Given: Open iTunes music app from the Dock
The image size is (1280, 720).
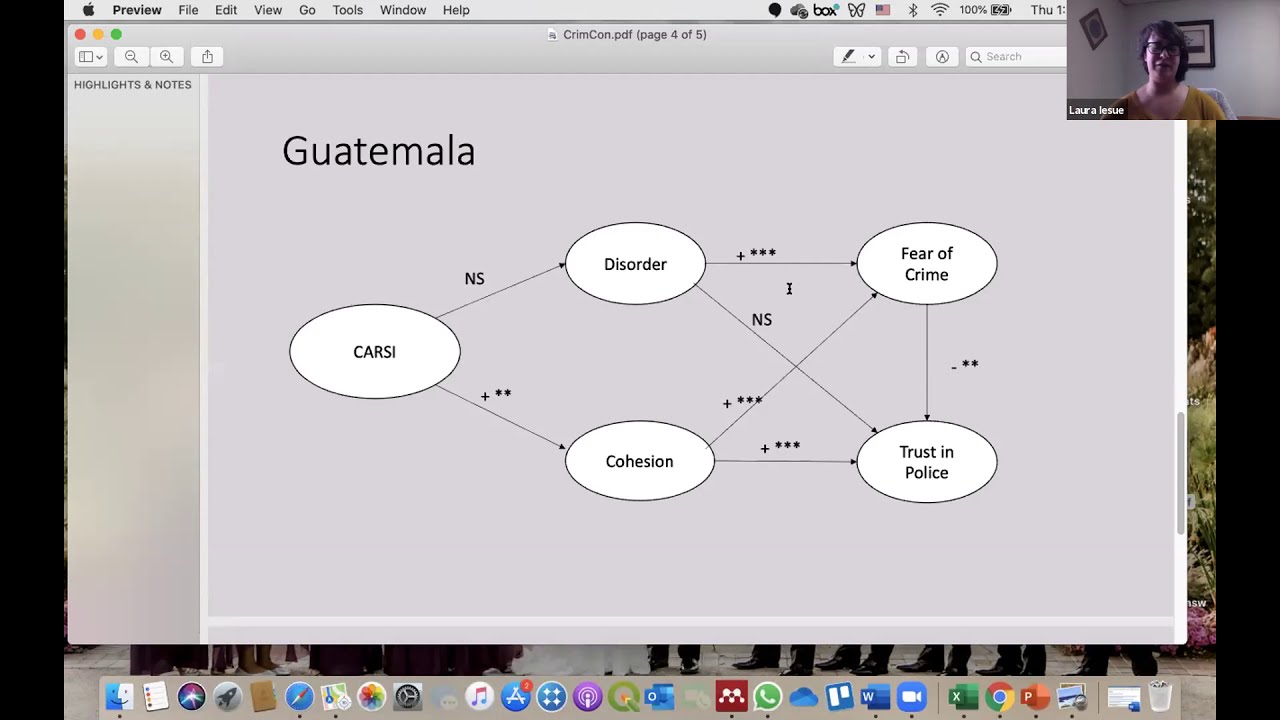Looking at the screenshot, I should [479, 697].
